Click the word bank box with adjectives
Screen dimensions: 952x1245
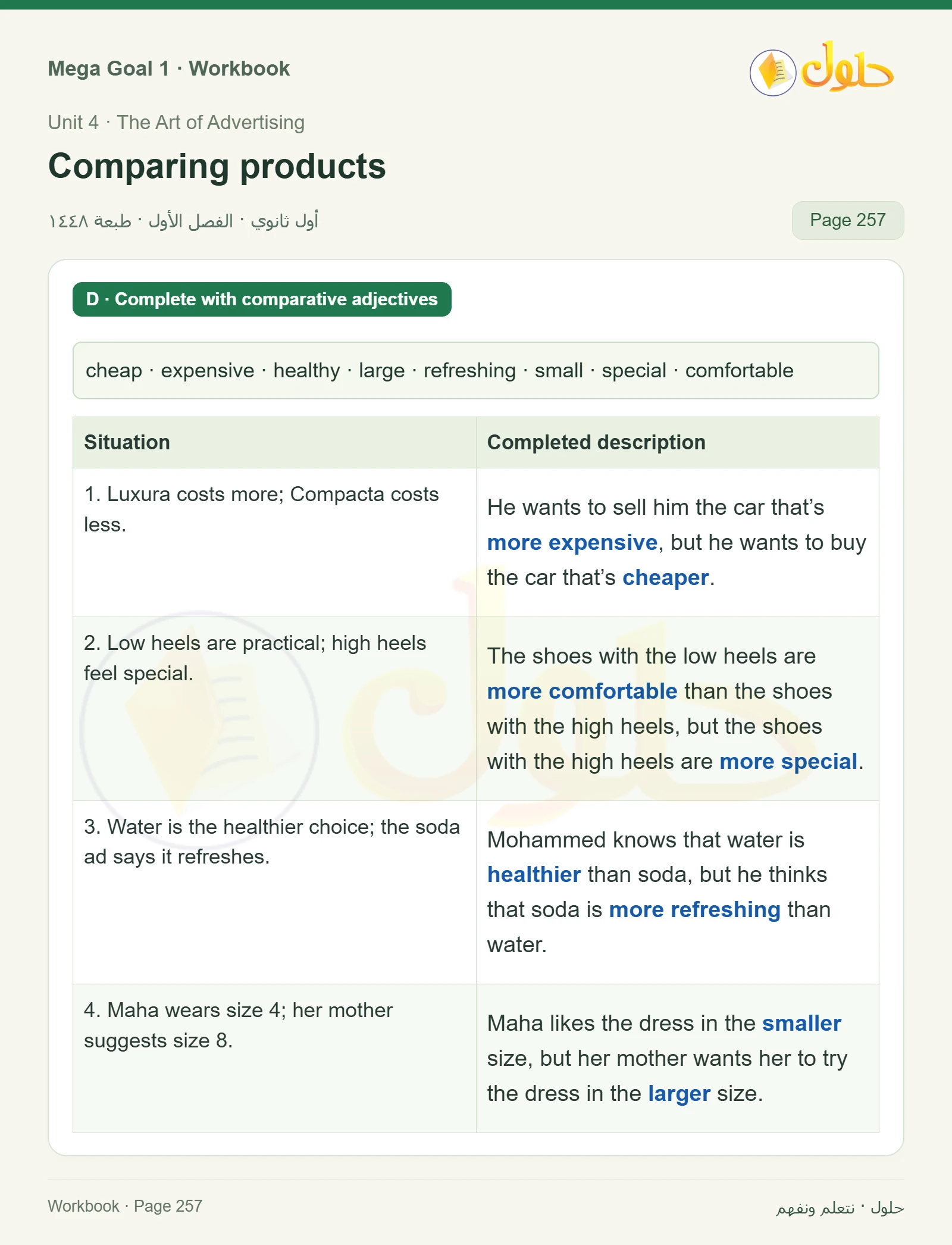(x=475, y=370)
